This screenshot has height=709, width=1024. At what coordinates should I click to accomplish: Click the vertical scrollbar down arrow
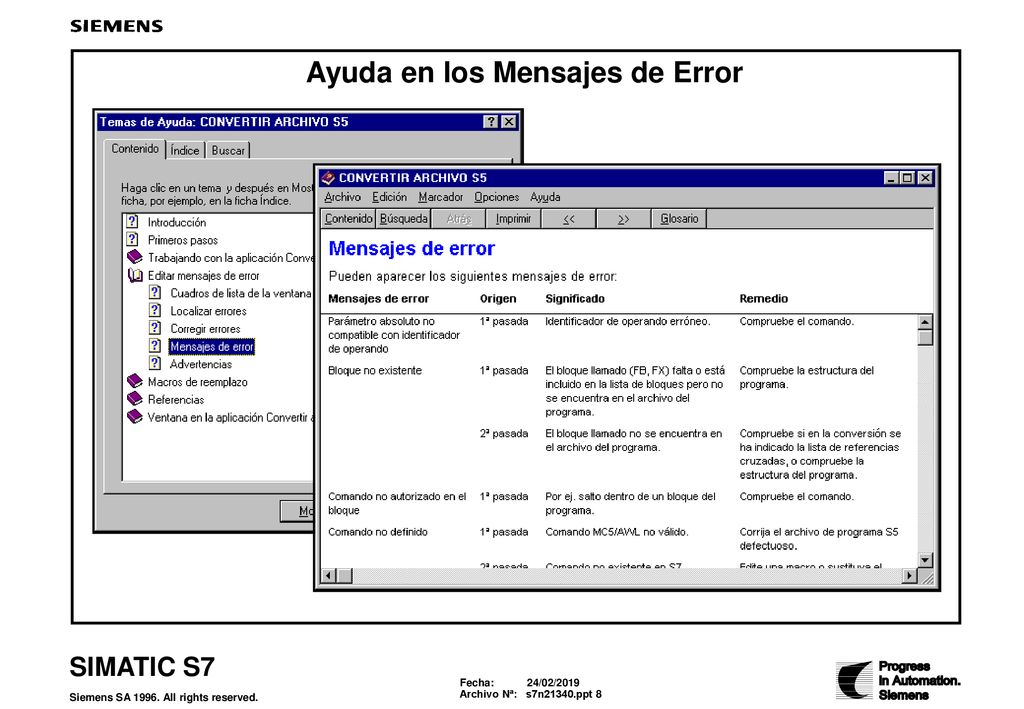pyautogui.click(x=925, y=560)
